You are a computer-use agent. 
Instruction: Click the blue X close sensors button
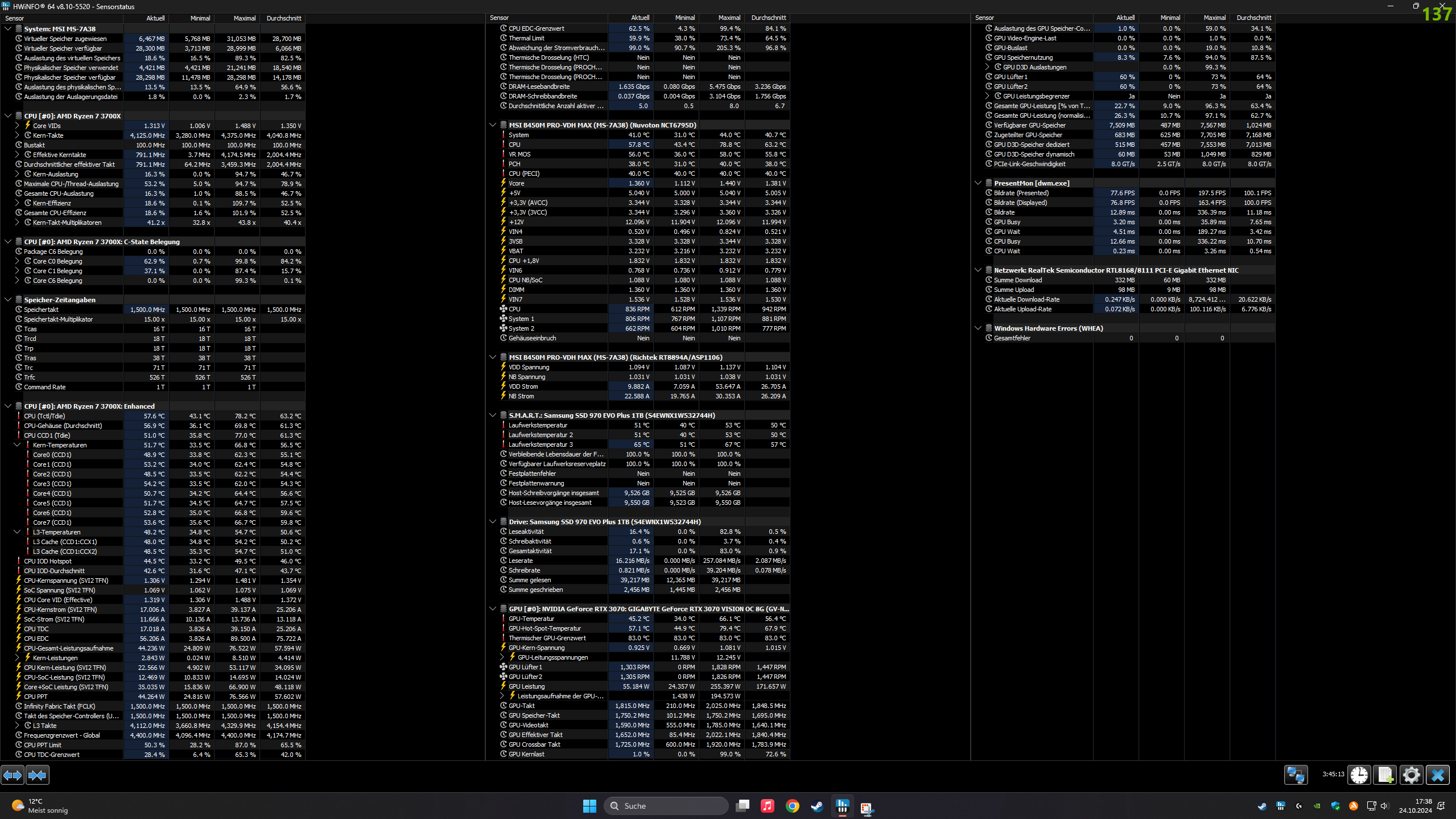[x=1437, y=775]
